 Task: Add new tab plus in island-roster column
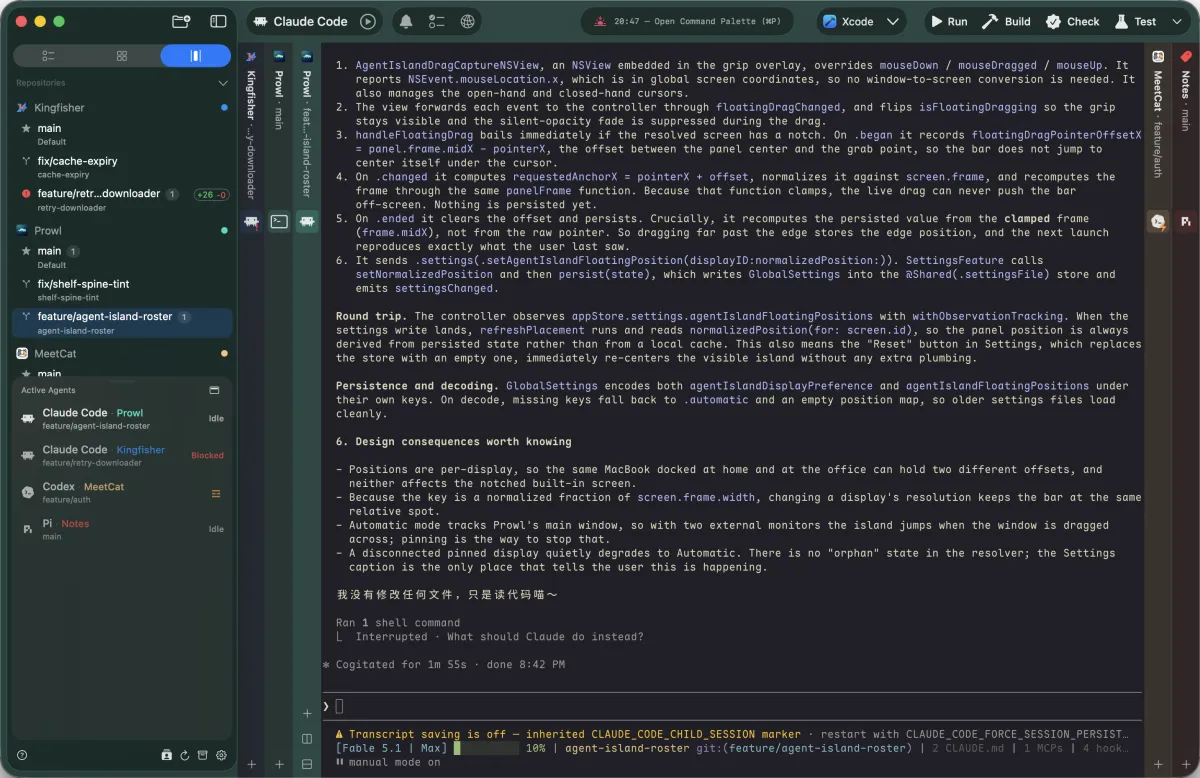[x=307, y=713]
